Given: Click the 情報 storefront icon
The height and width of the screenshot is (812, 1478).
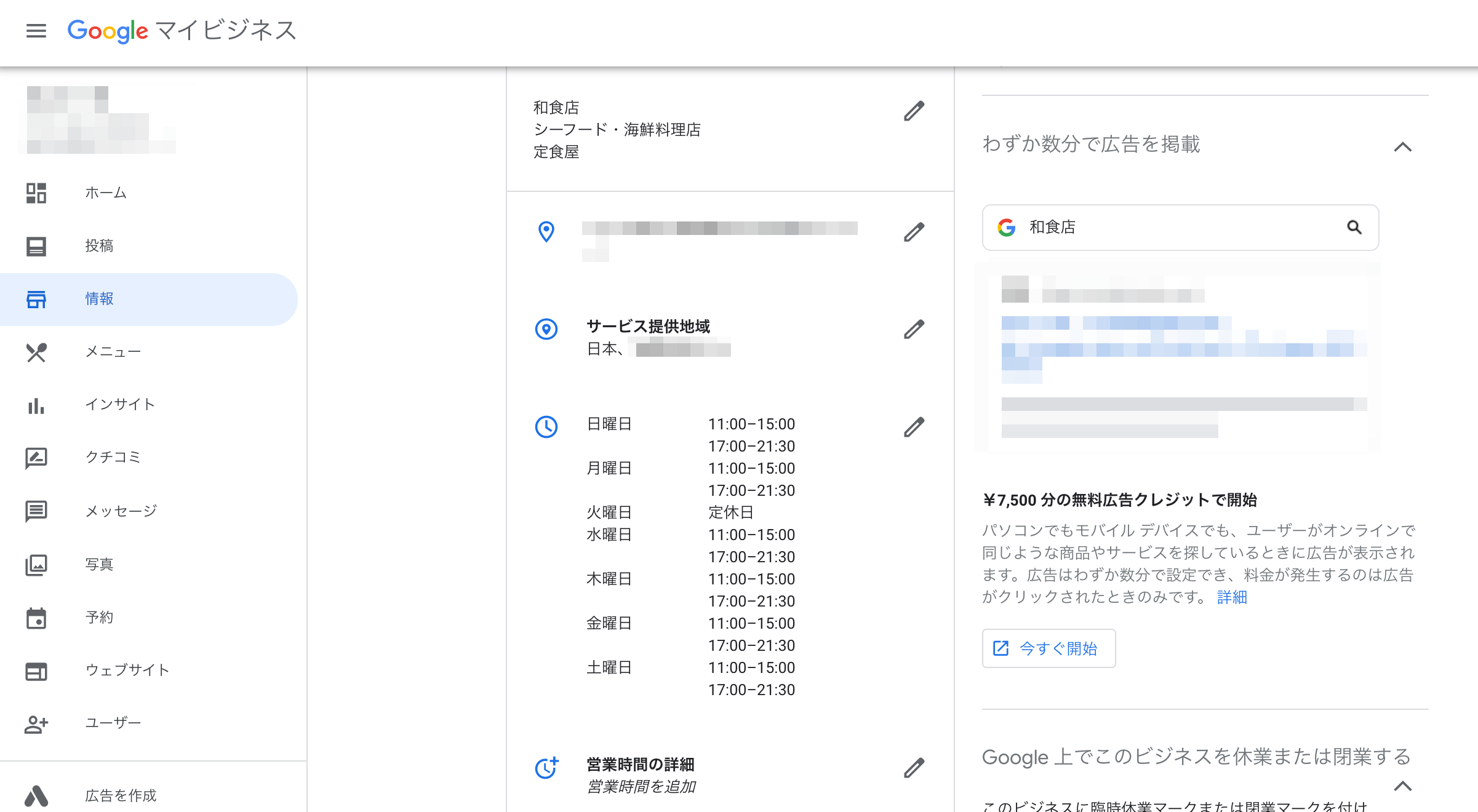Looking at the screenshot, I should [x=36, y=299].
